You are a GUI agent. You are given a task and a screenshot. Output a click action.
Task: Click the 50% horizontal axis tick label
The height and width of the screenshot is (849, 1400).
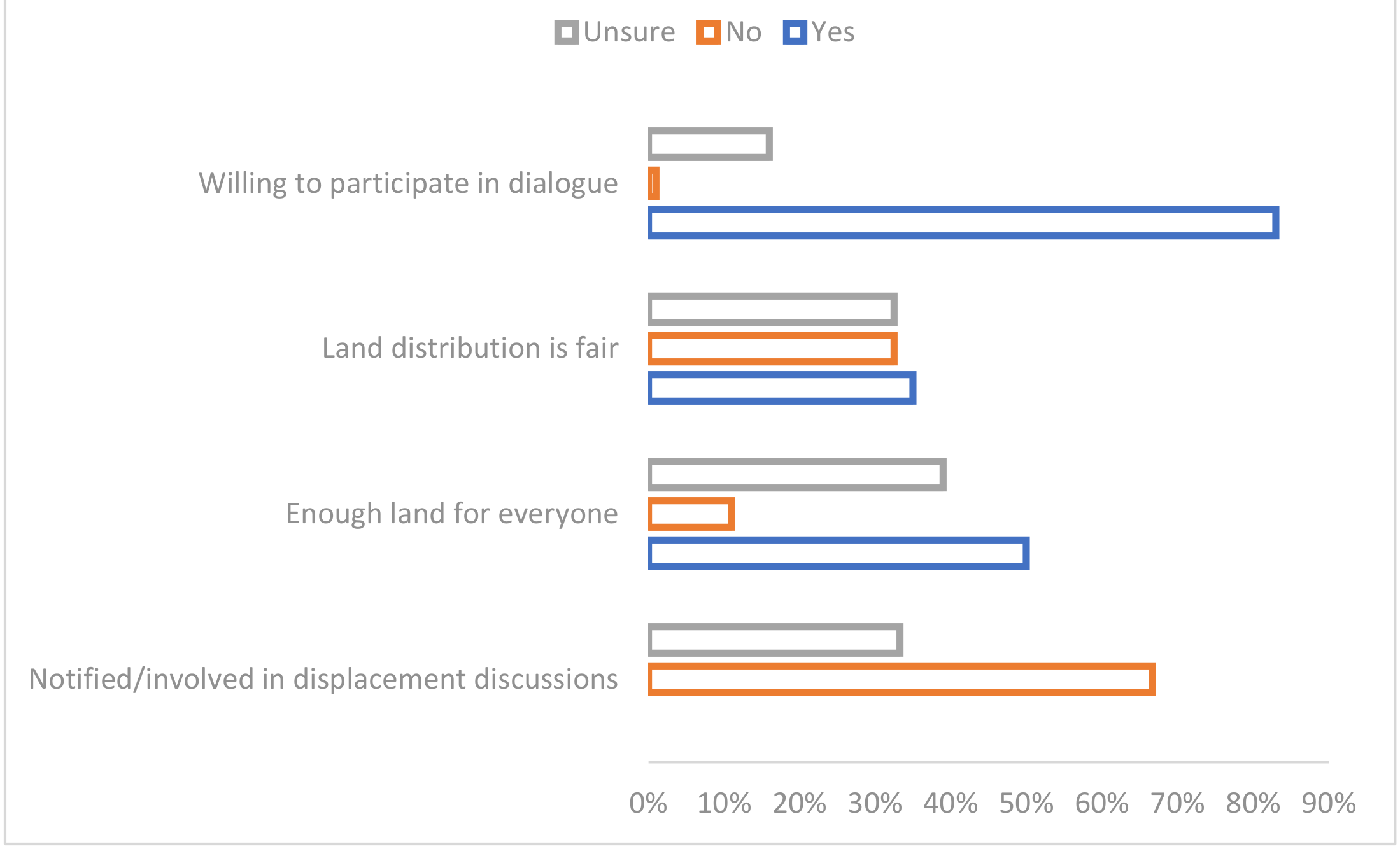(1026, 804)
